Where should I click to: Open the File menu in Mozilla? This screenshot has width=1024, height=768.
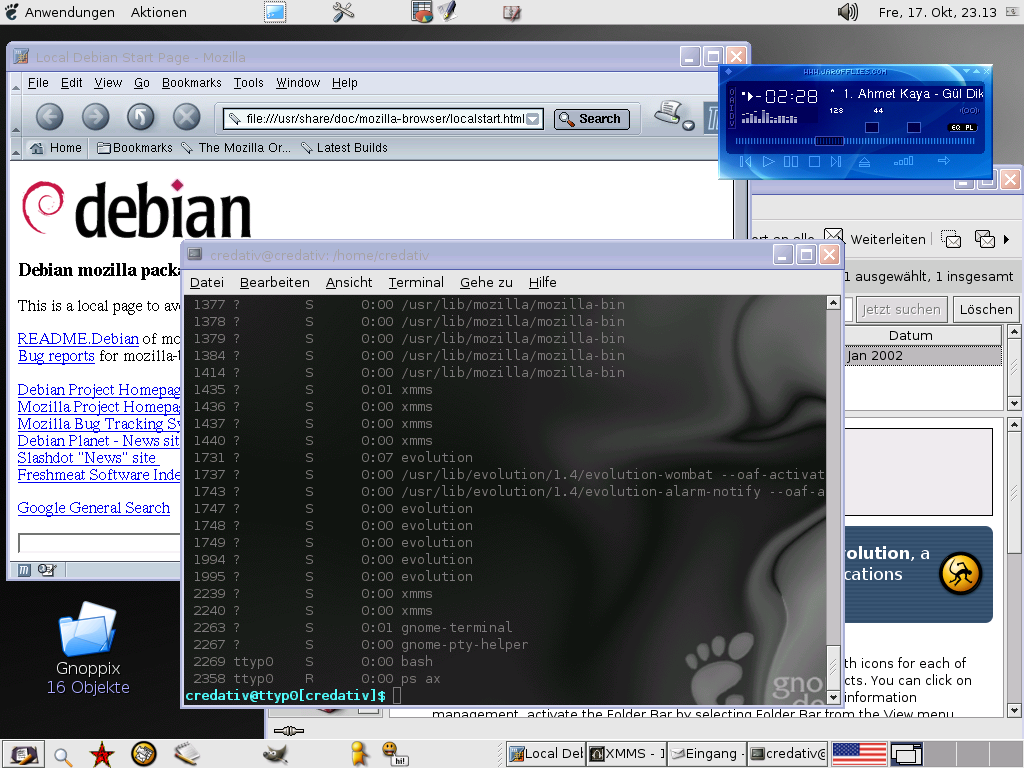(x=38, y=83)
